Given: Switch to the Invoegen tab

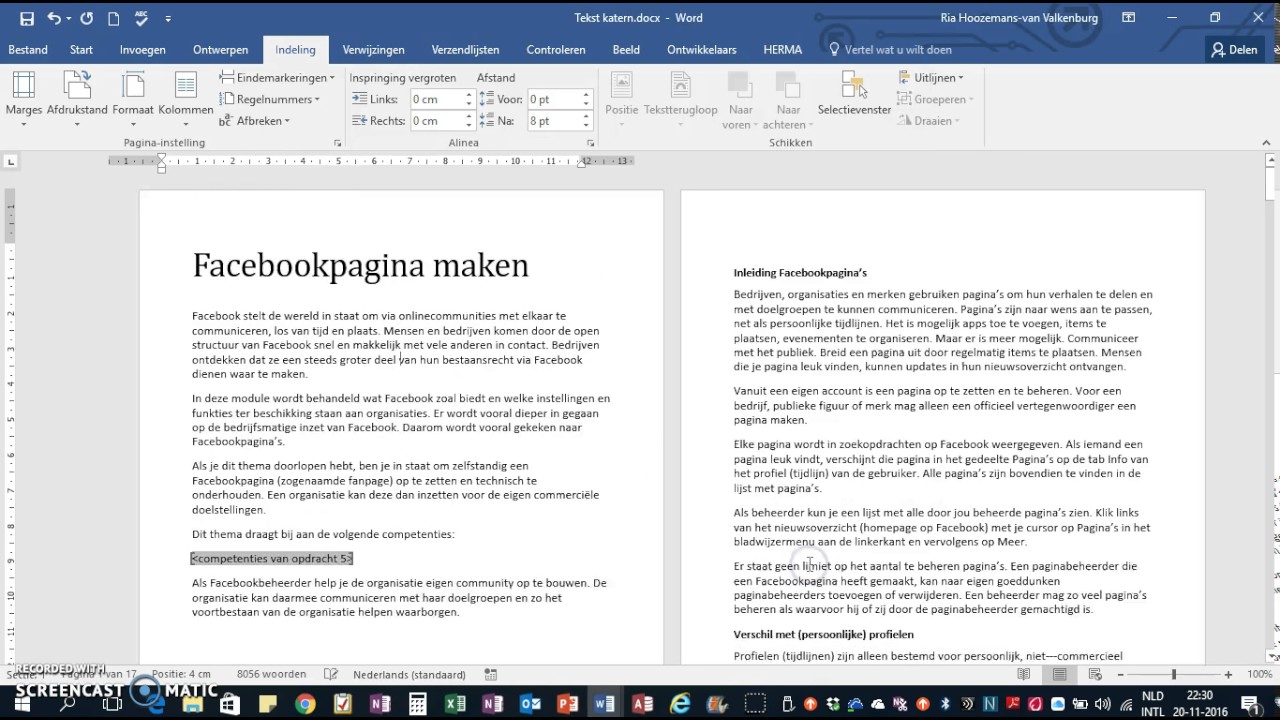Looking at the screenshot, I should (143, 49).
